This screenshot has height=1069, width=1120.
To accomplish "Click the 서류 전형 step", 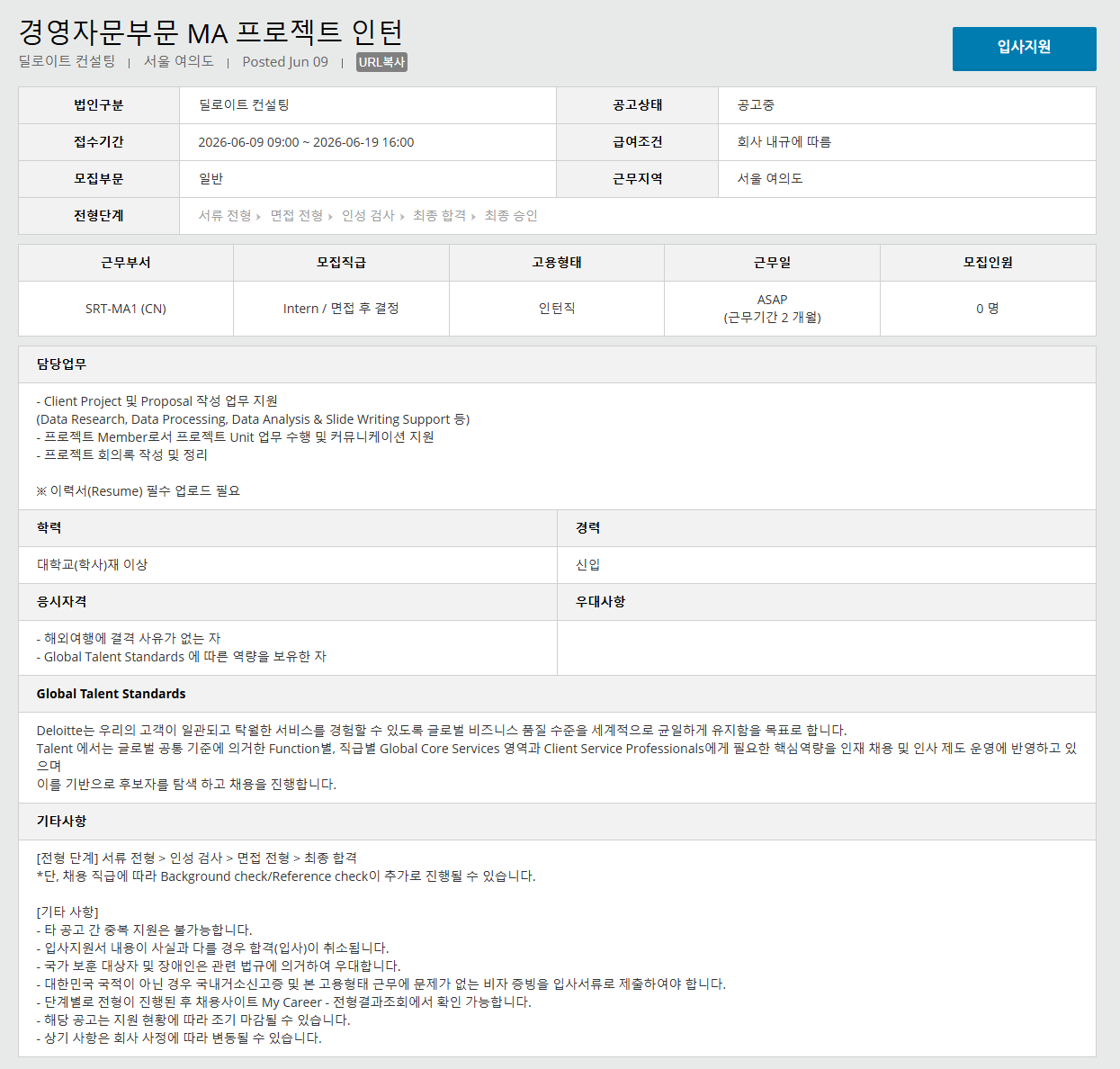I will [225, 216].
